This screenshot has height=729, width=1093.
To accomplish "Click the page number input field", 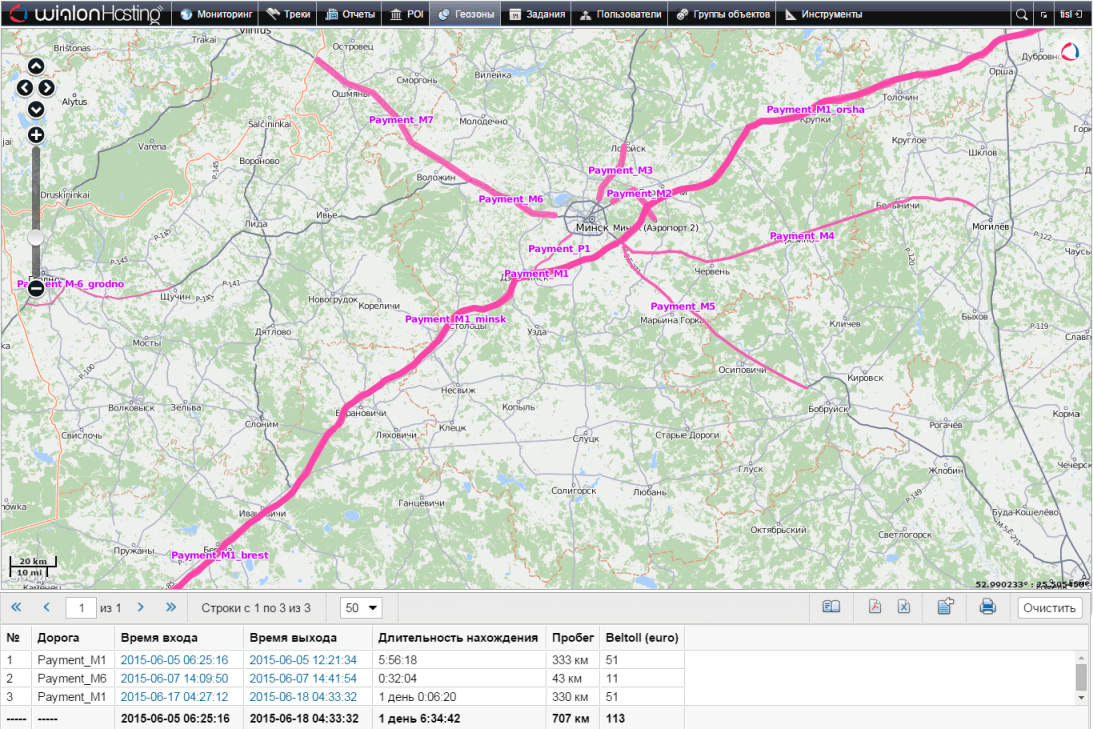I will [80, 607].
